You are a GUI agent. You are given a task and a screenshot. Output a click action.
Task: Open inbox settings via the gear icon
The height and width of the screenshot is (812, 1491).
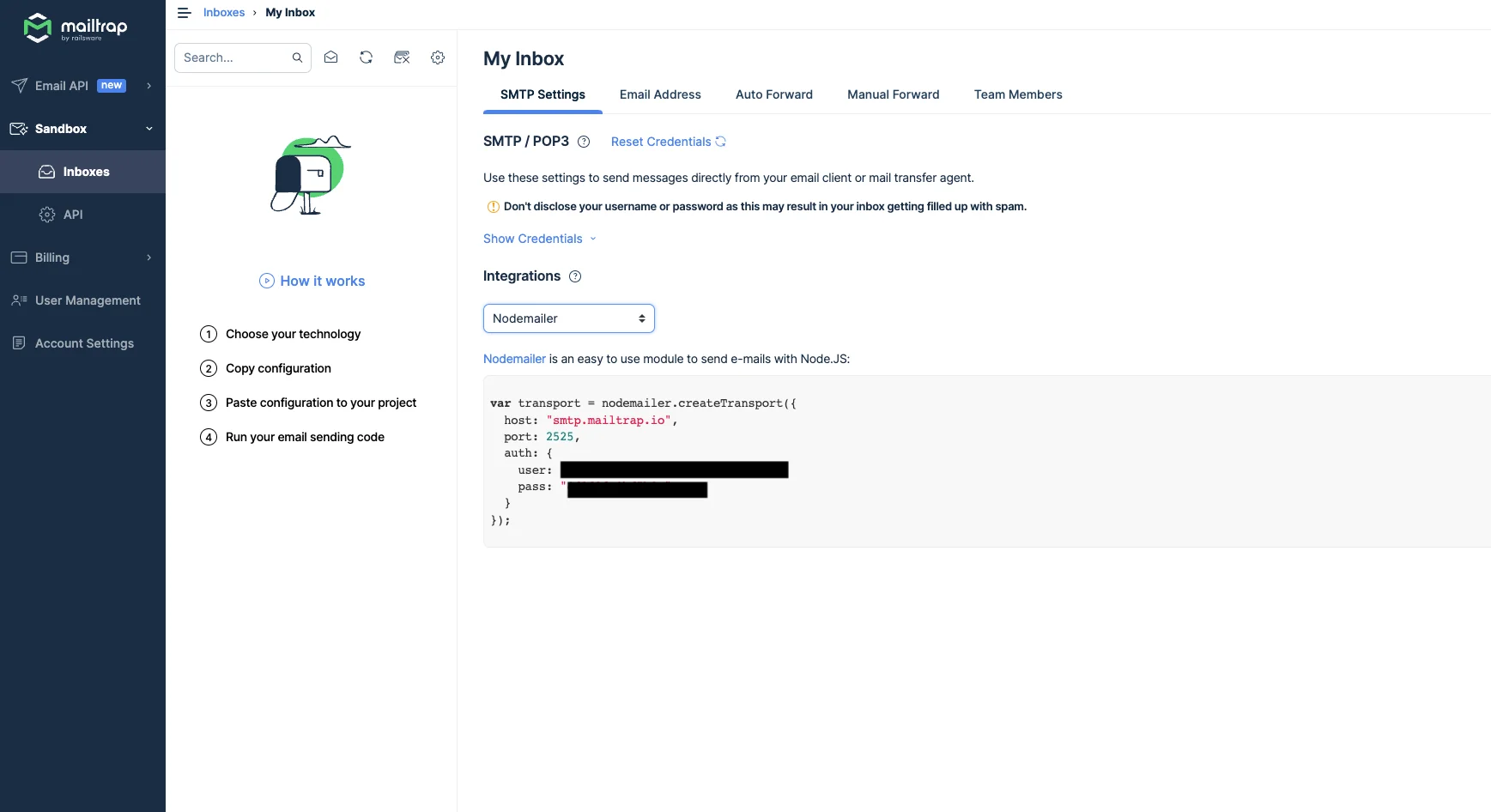pyautogui.click(x=438, y=57)
